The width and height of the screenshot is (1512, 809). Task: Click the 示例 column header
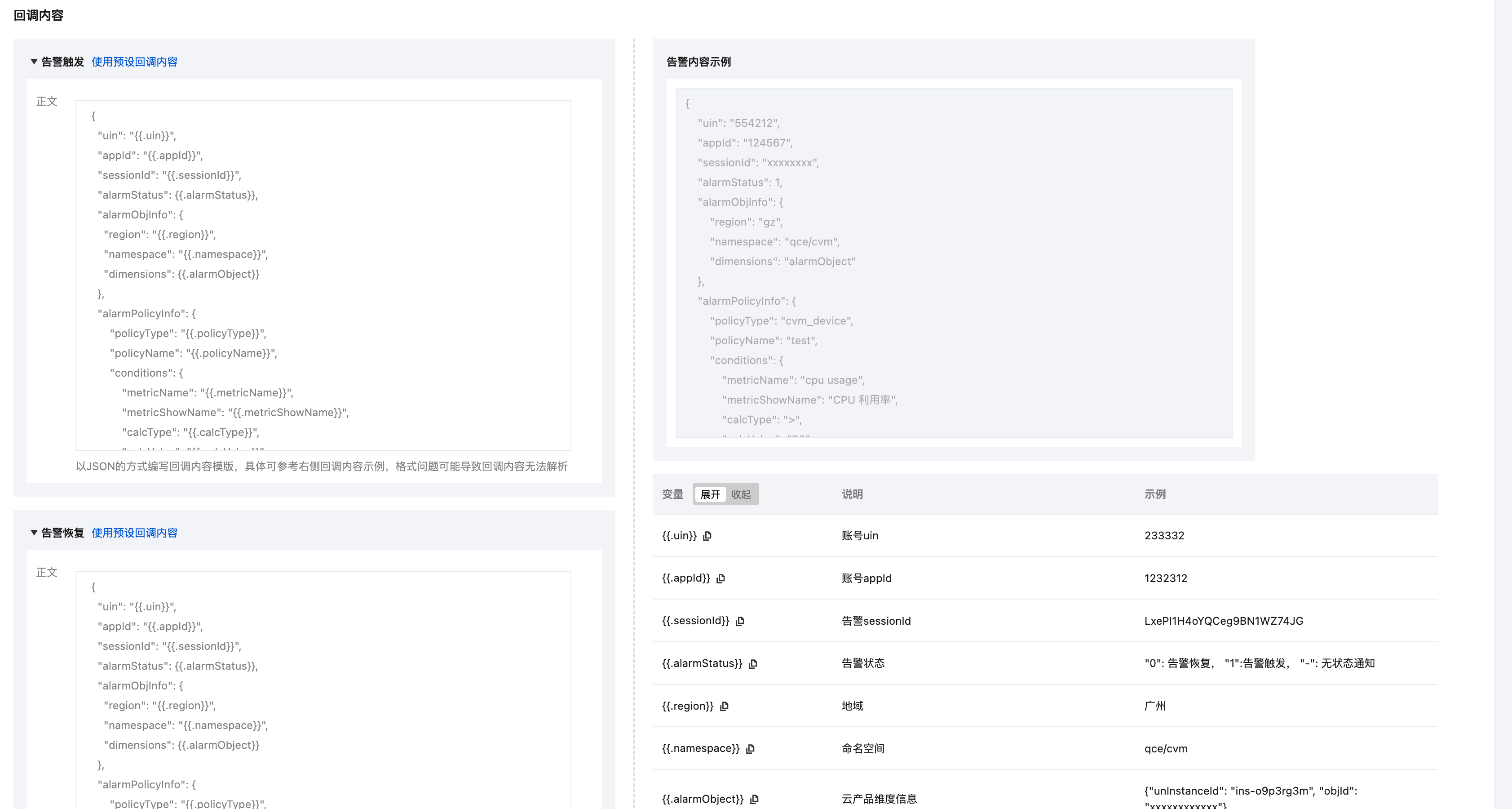(x=1154, y=494)
